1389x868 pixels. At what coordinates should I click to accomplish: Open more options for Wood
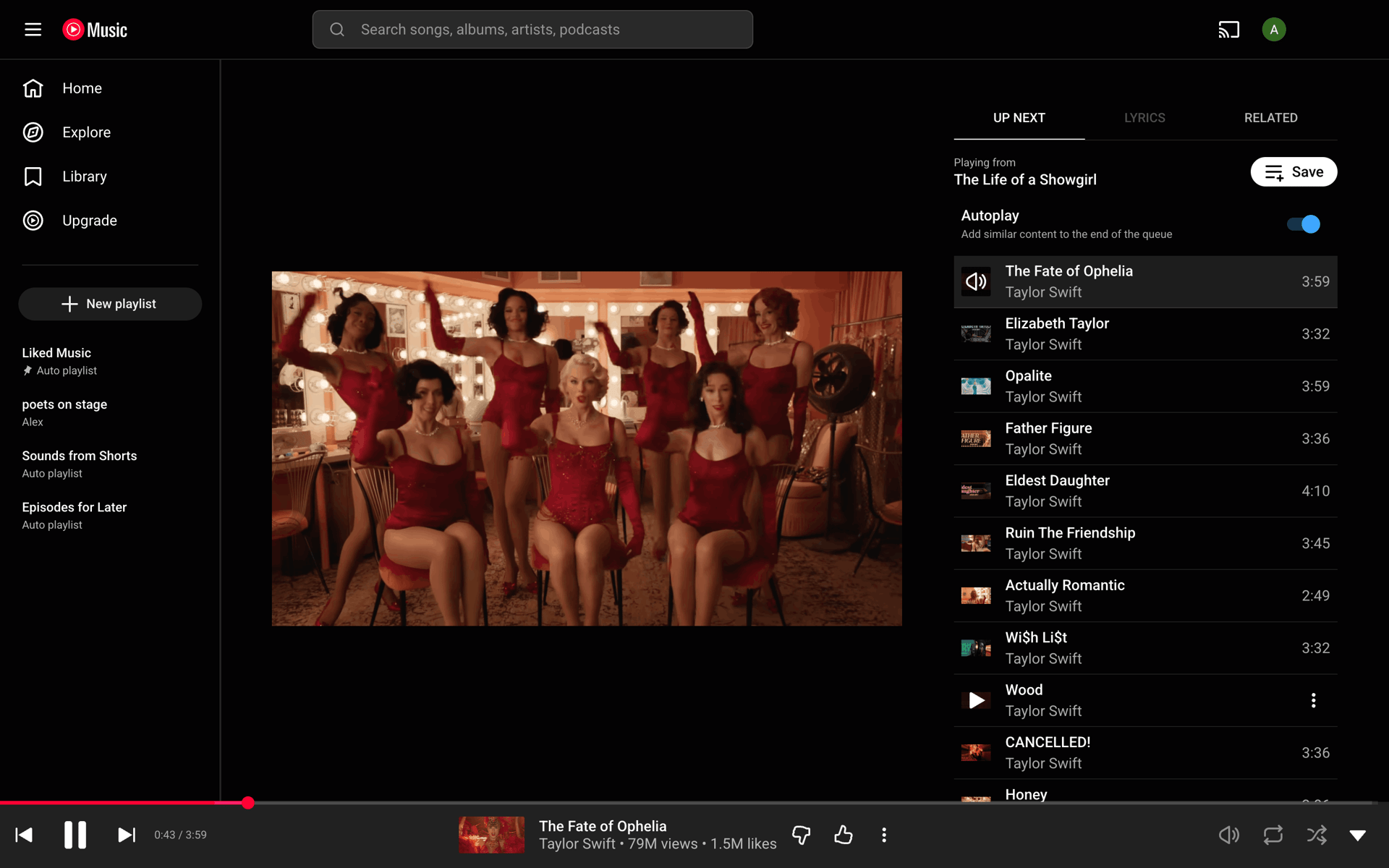pos(1314,700)
